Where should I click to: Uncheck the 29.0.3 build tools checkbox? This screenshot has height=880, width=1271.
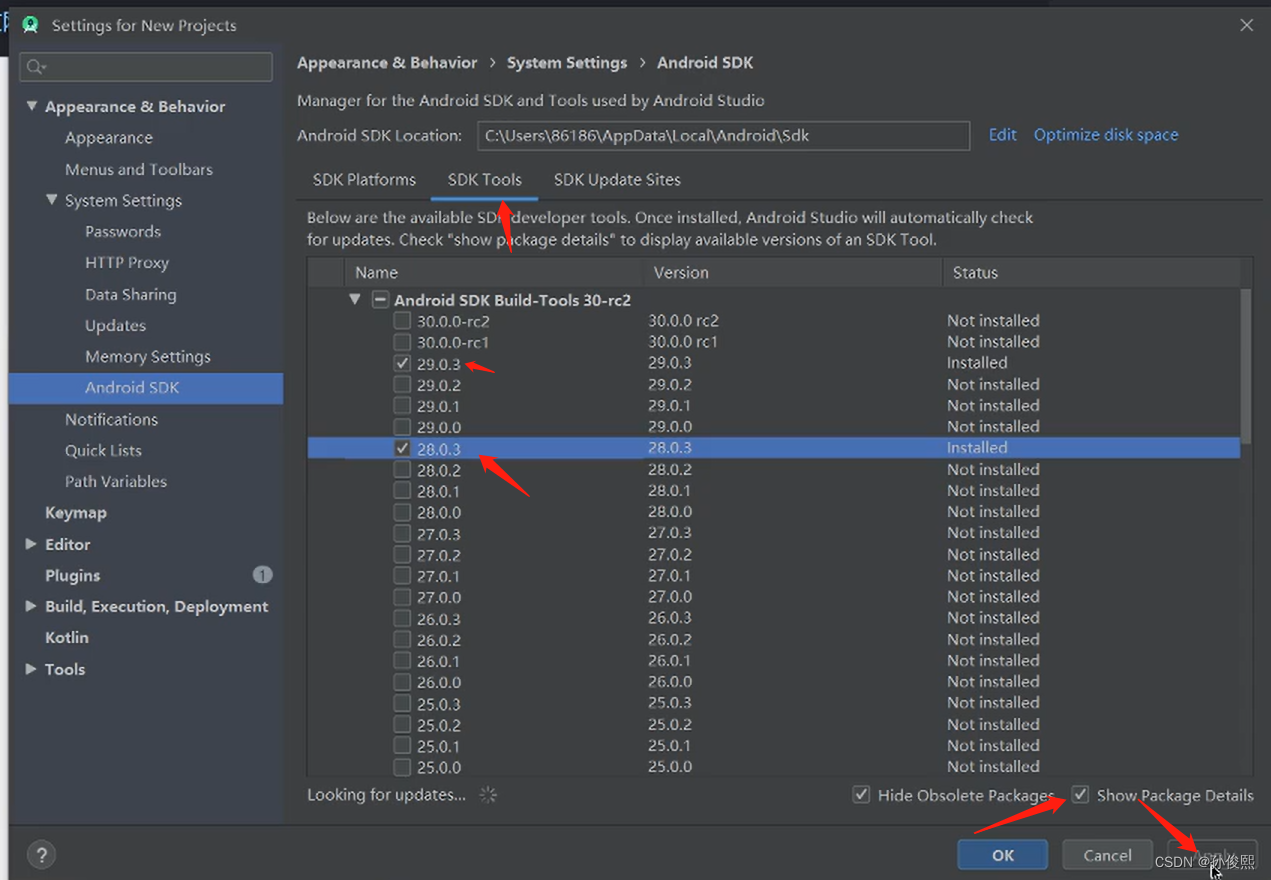coord(402,363)
